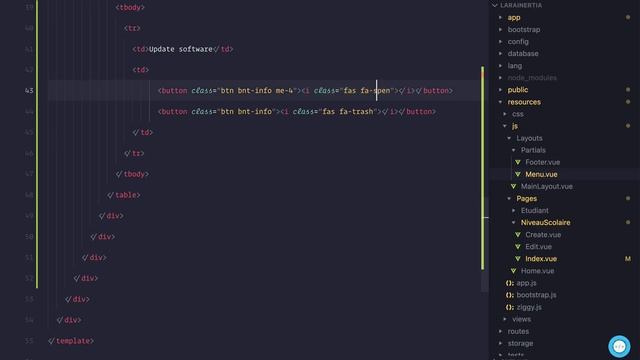Click closing template tag on line 55
Screen dimensions: 640x360
click(71, 341)
